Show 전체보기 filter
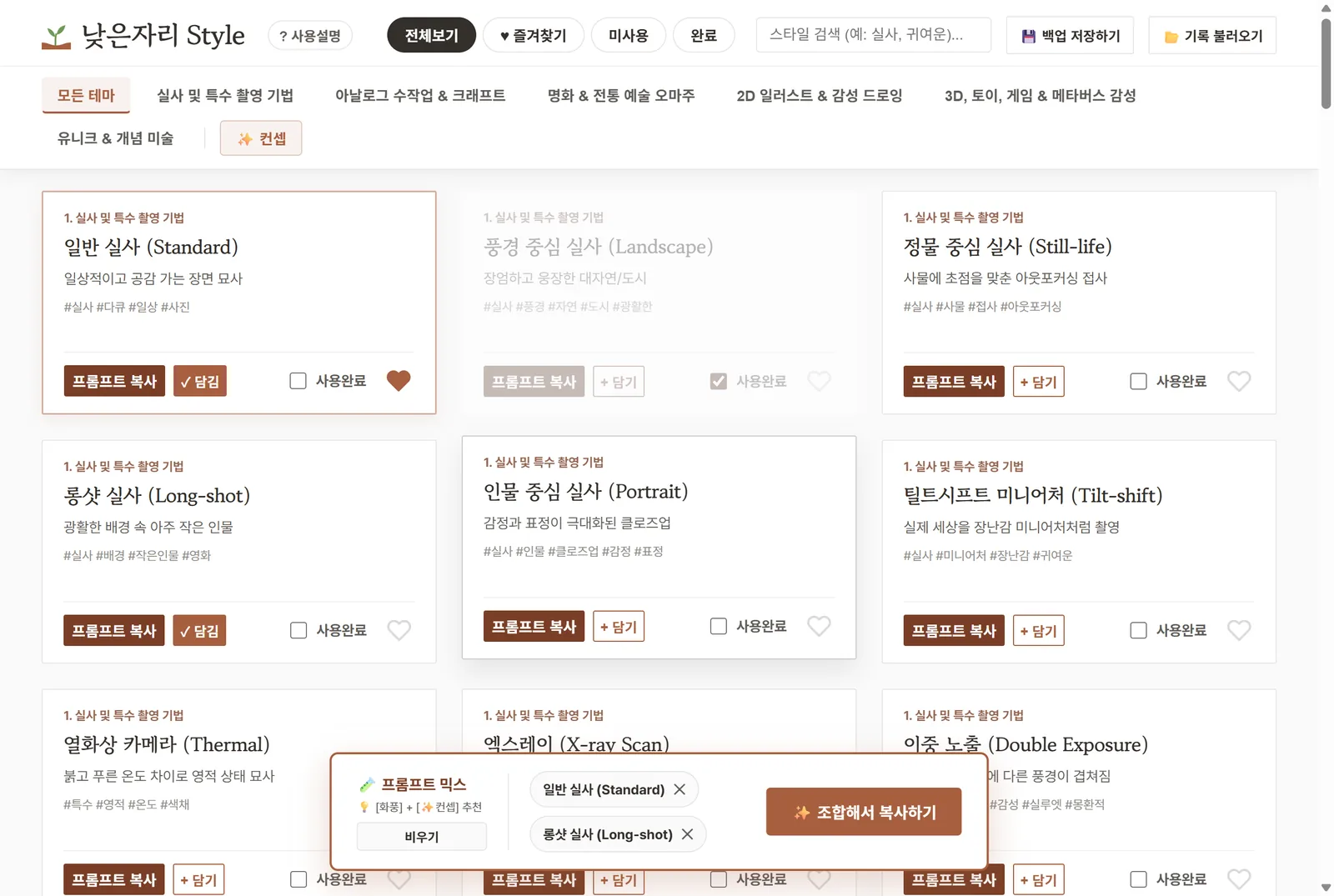 [432, 35]
